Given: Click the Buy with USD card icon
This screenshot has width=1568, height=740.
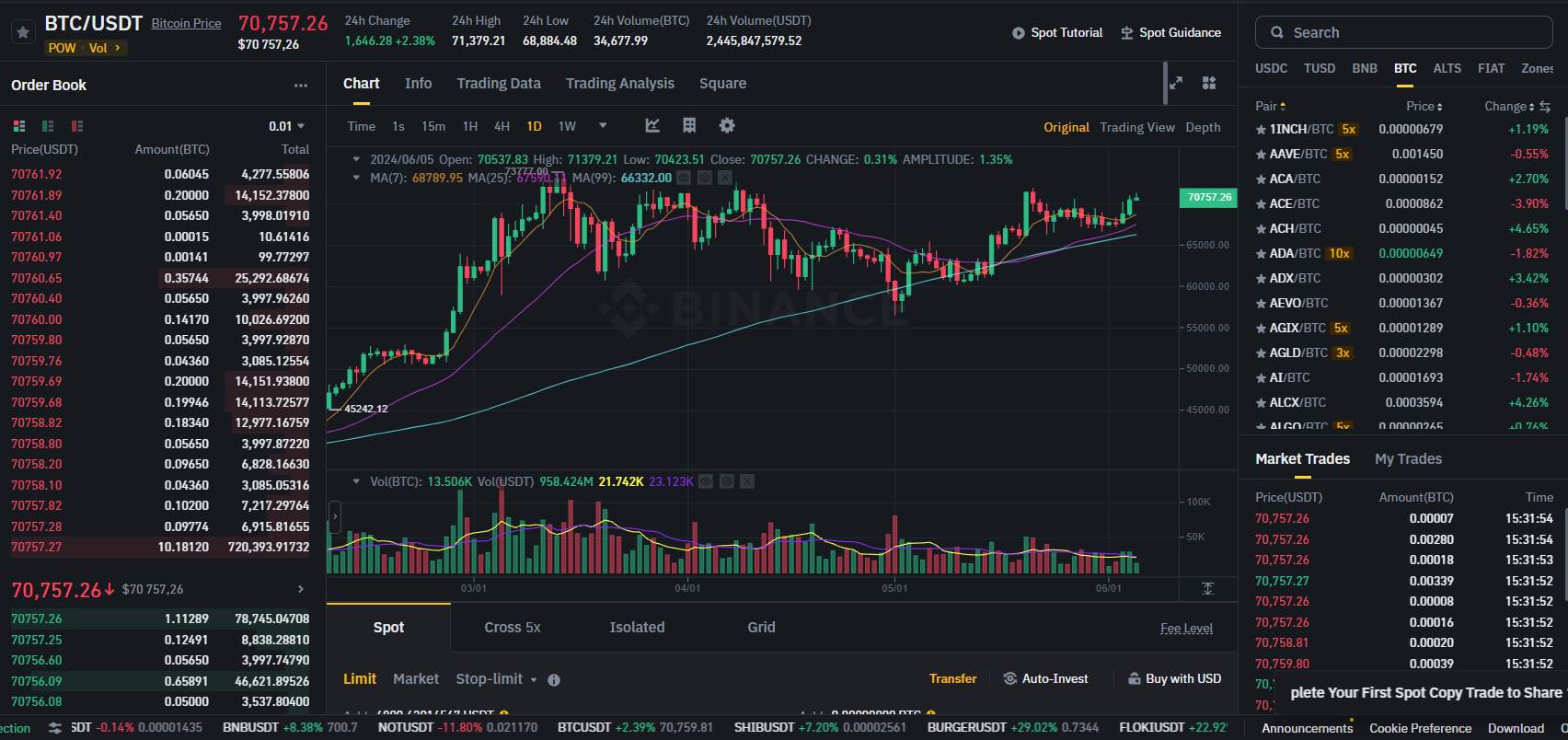Looking at the screenshot, I should click(1134, 678).
